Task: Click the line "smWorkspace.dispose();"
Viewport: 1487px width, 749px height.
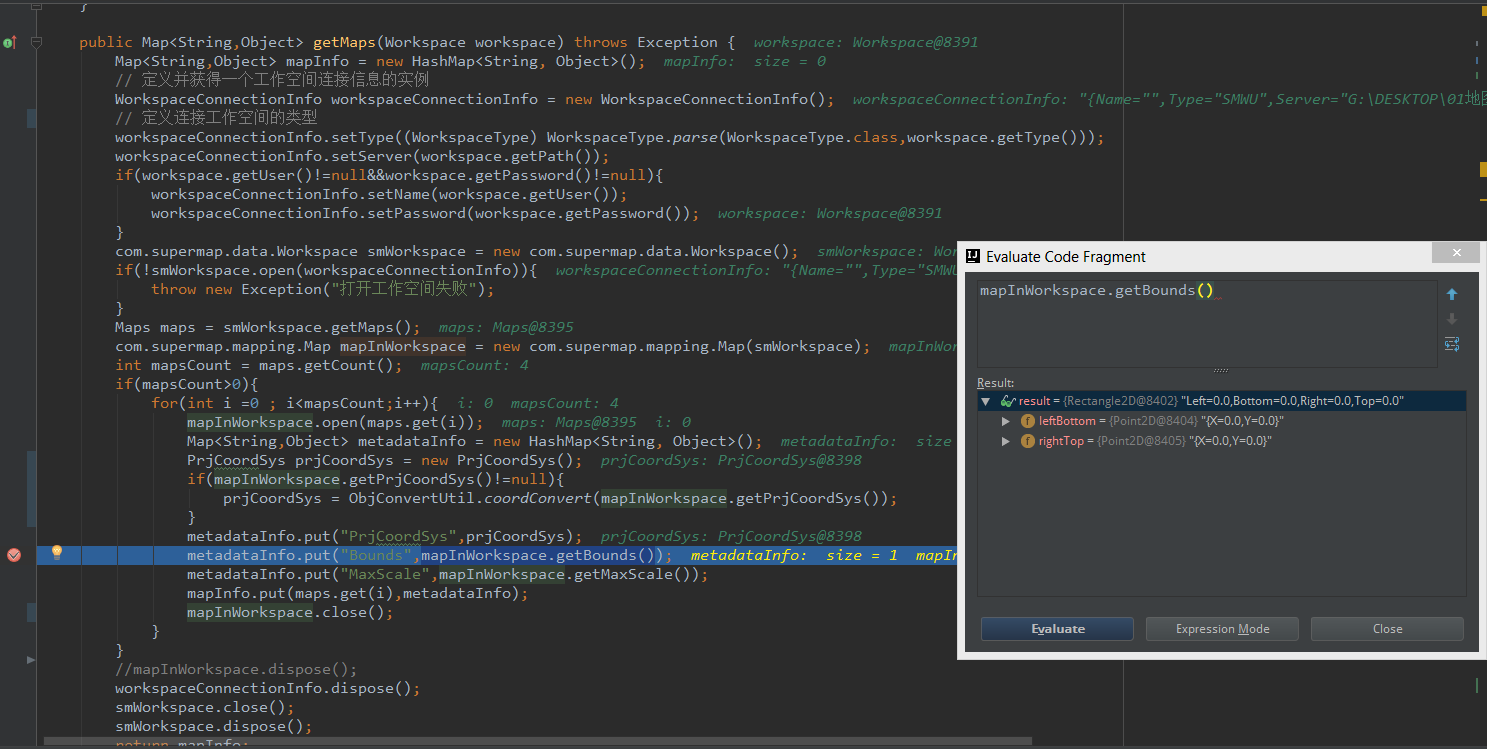Action: pos(214,726)
